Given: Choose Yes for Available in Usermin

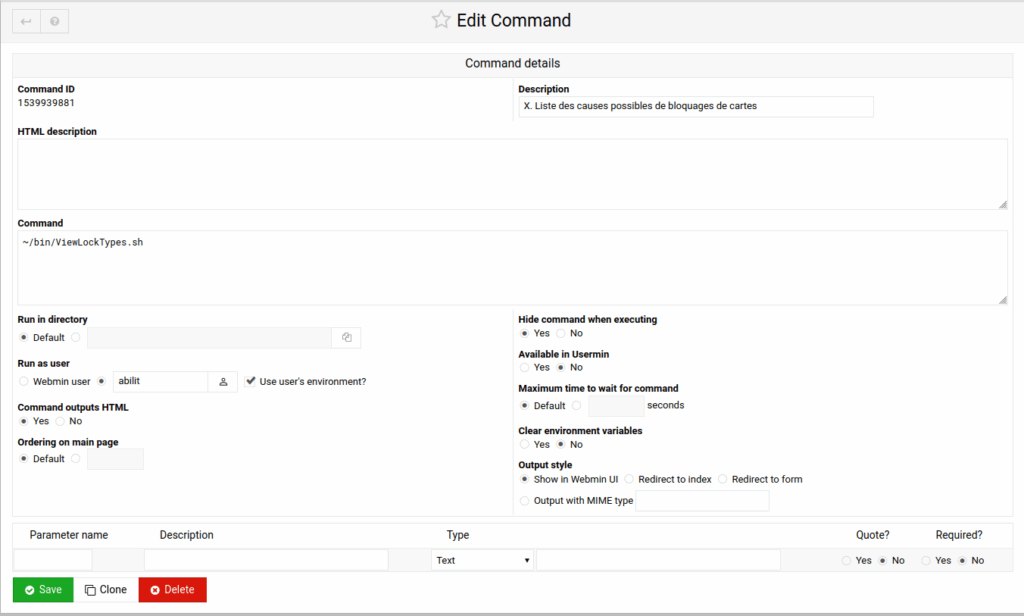Looking at the screenshot, I should point(524,368).
